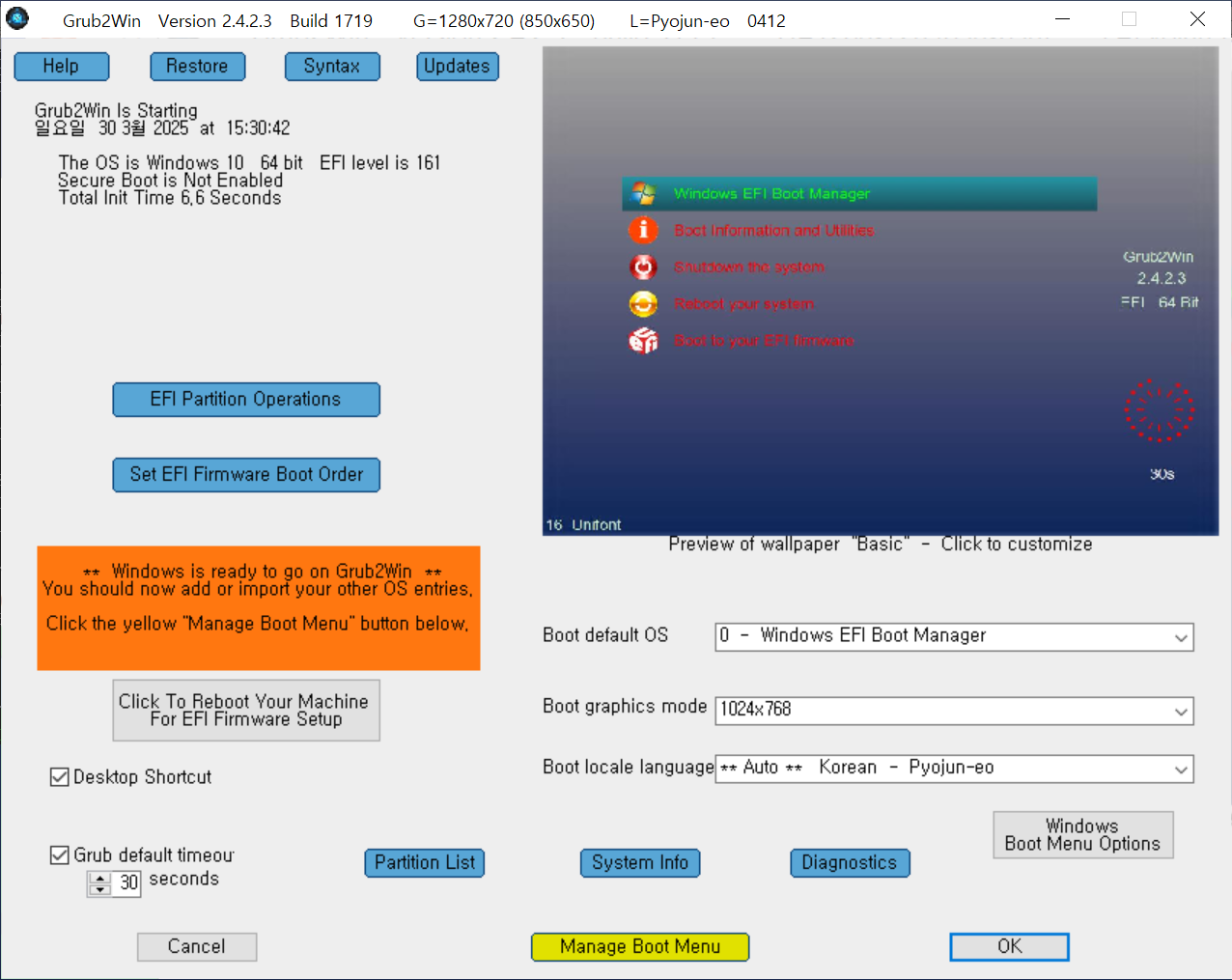Click 'Boot to your EFI firmware' preview entry
1232x980 pixels.
pyautogui.click(x=764, y=341)
